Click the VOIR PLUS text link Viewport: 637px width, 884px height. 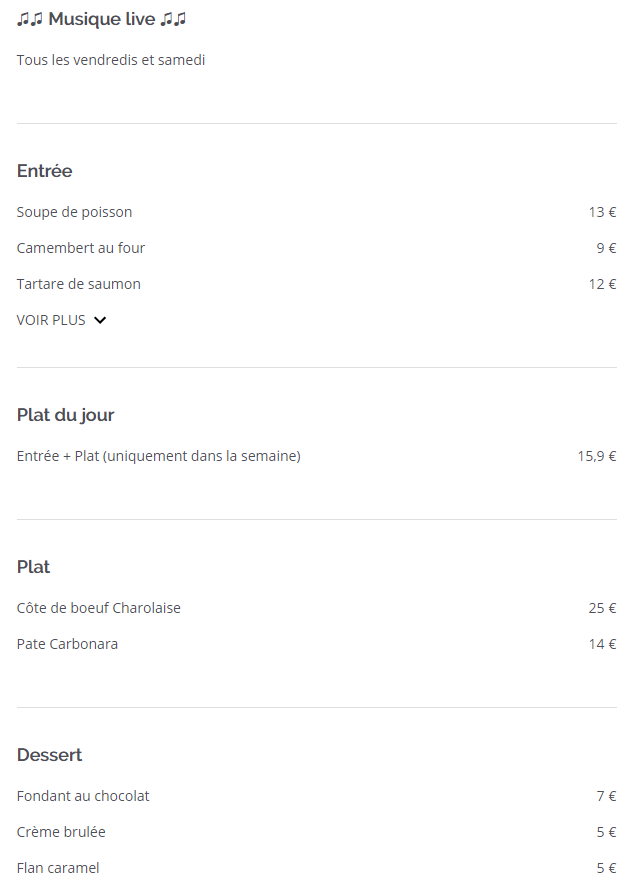point(51,320)
